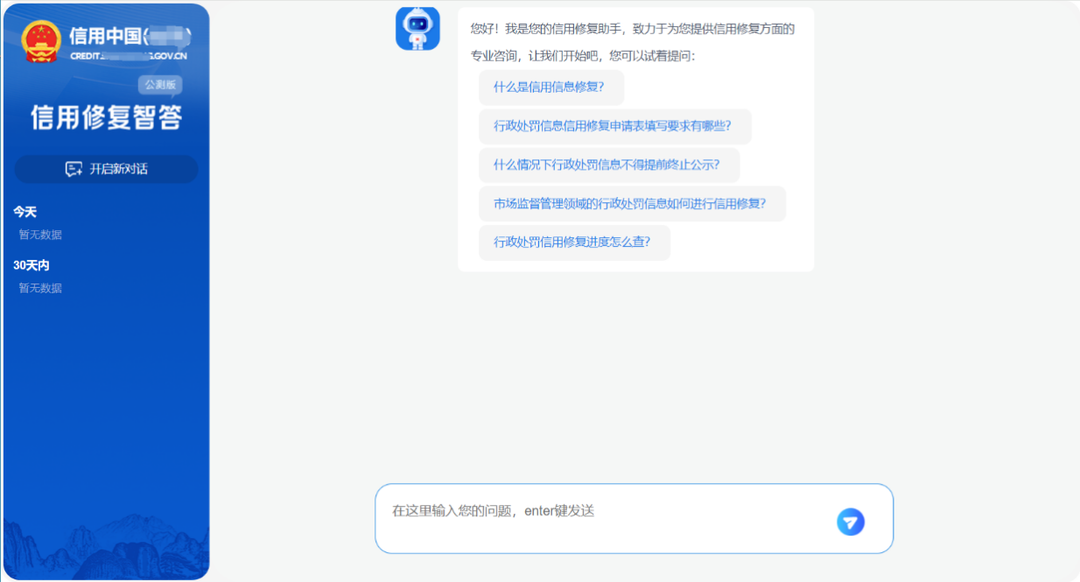Click the national emblem logo in sidebar

(x=42, y=42)
